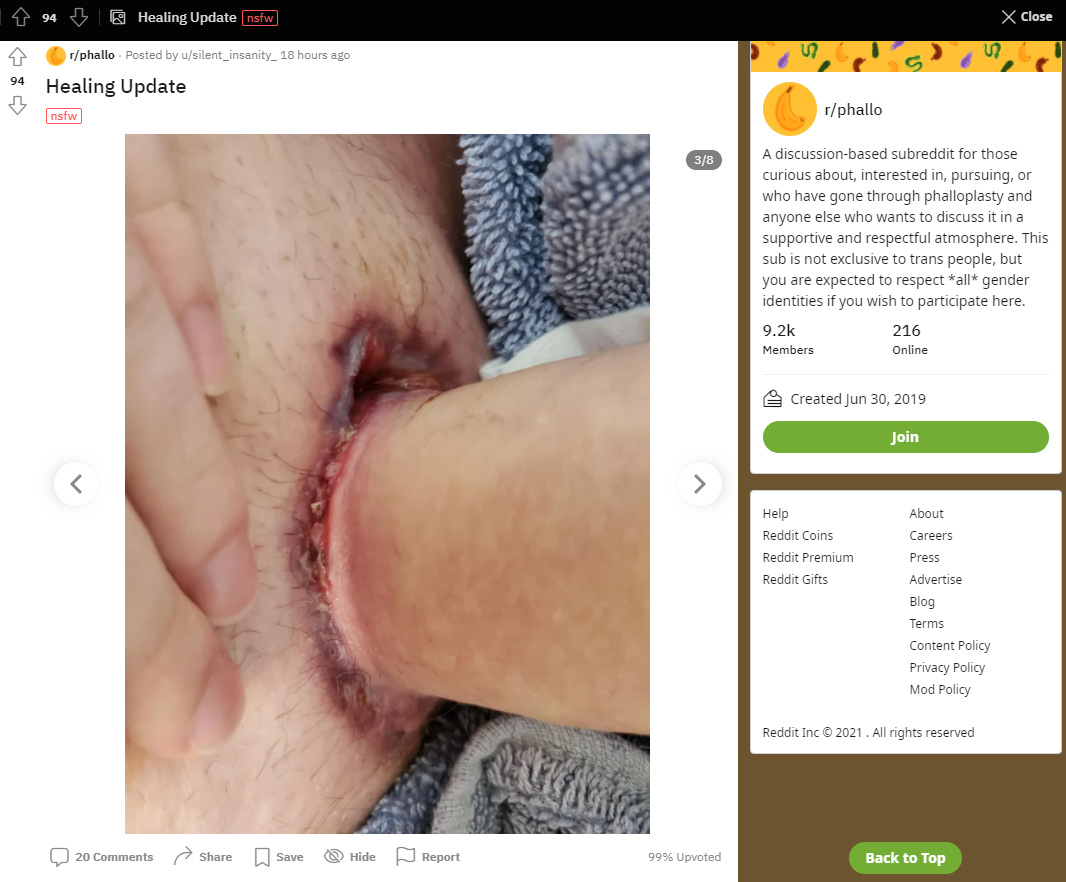Join the r/phallo community
The image size is (1066, 882).
coord(906,437)
